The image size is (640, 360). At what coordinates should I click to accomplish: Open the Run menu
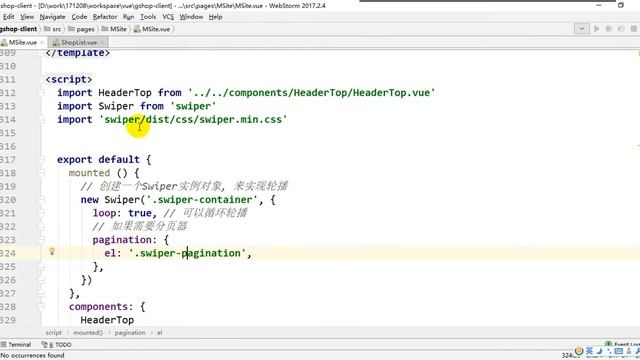click(x=128, y=17)
